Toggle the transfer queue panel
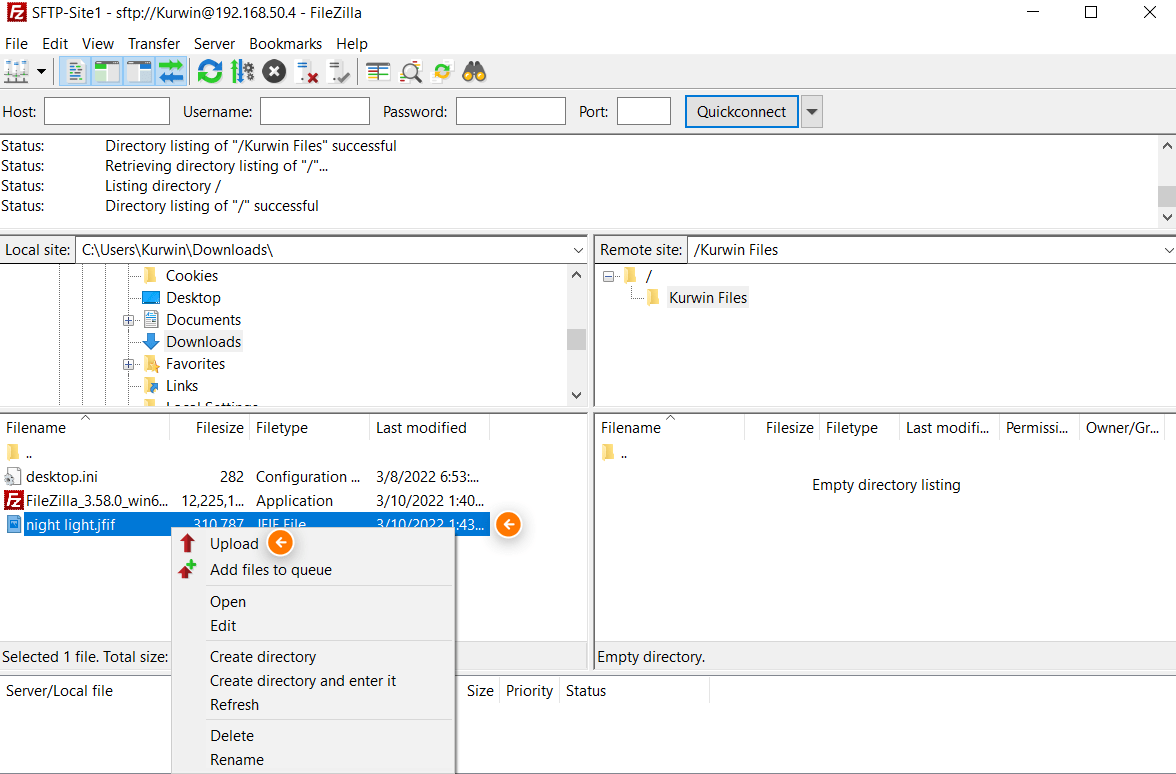This screenshot has width=1176, height=774. coord(171,71)
